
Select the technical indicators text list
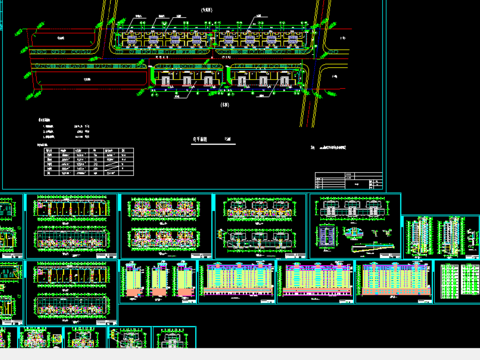point(63,129)
